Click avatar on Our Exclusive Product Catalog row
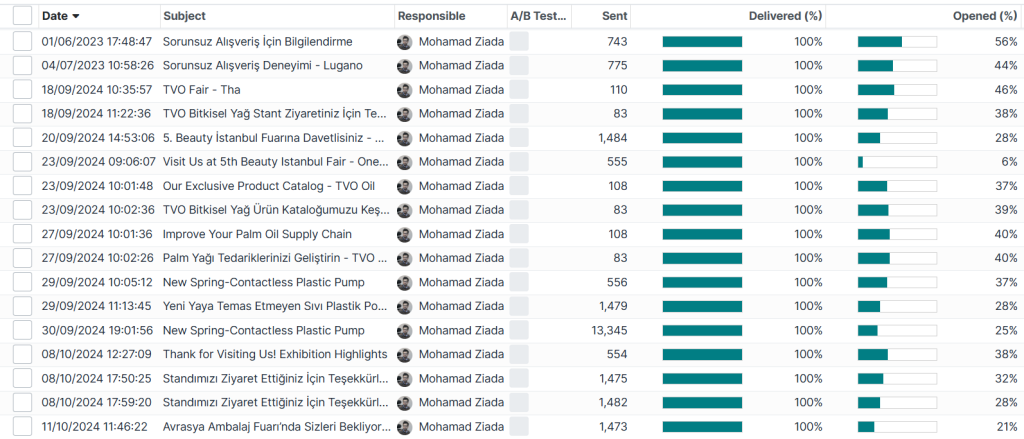The image size is (1024, 439). pos(404,186)
